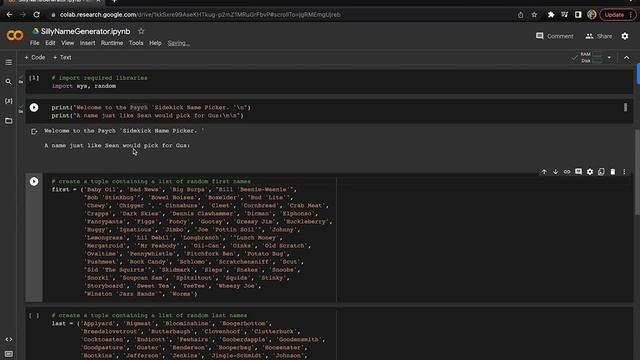Screen dimensions: 640x360
Task: Add a comment to the cell icon
Action: coord(578,172)
